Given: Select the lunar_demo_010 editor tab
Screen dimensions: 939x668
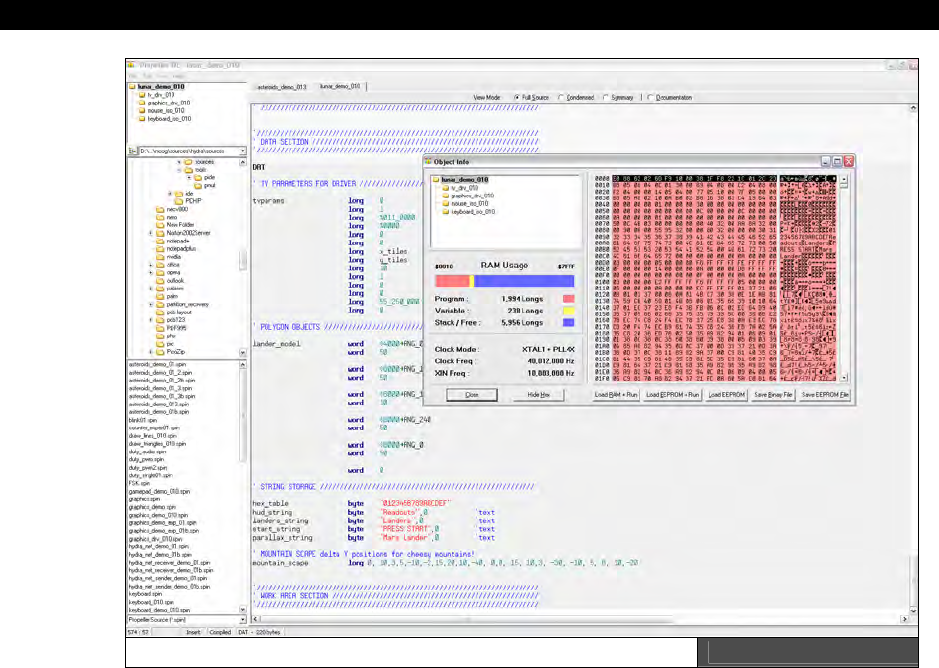Looking at the screenshot, I should (339, 87).
